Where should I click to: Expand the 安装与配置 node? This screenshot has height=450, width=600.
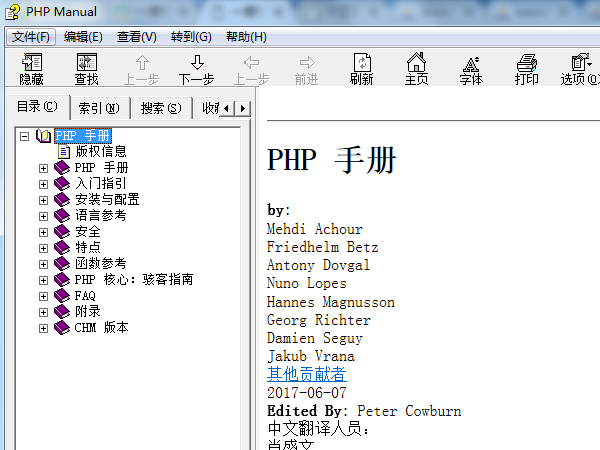(x=43, y=201)
